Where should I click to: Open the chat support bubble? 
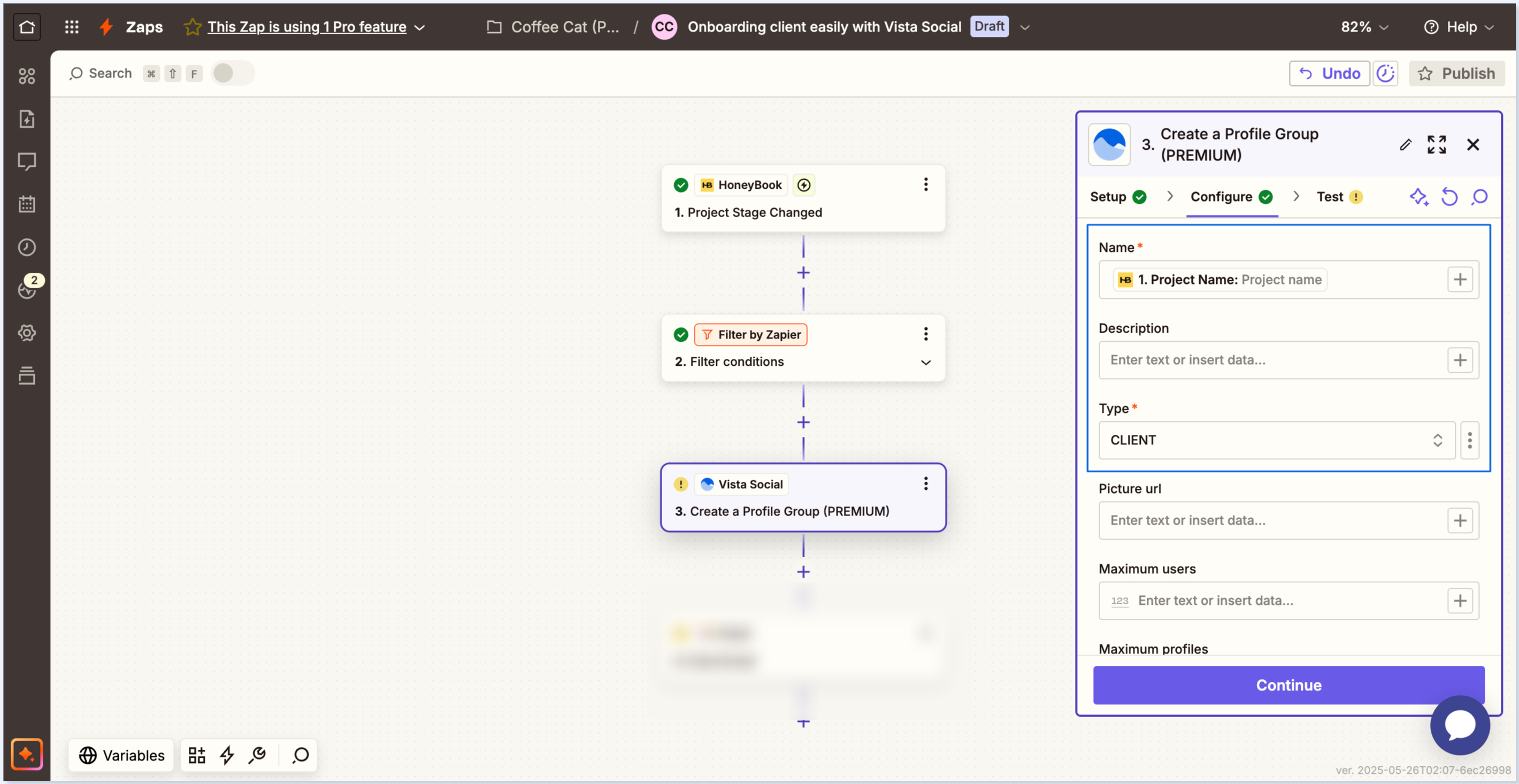point(1460,725)
